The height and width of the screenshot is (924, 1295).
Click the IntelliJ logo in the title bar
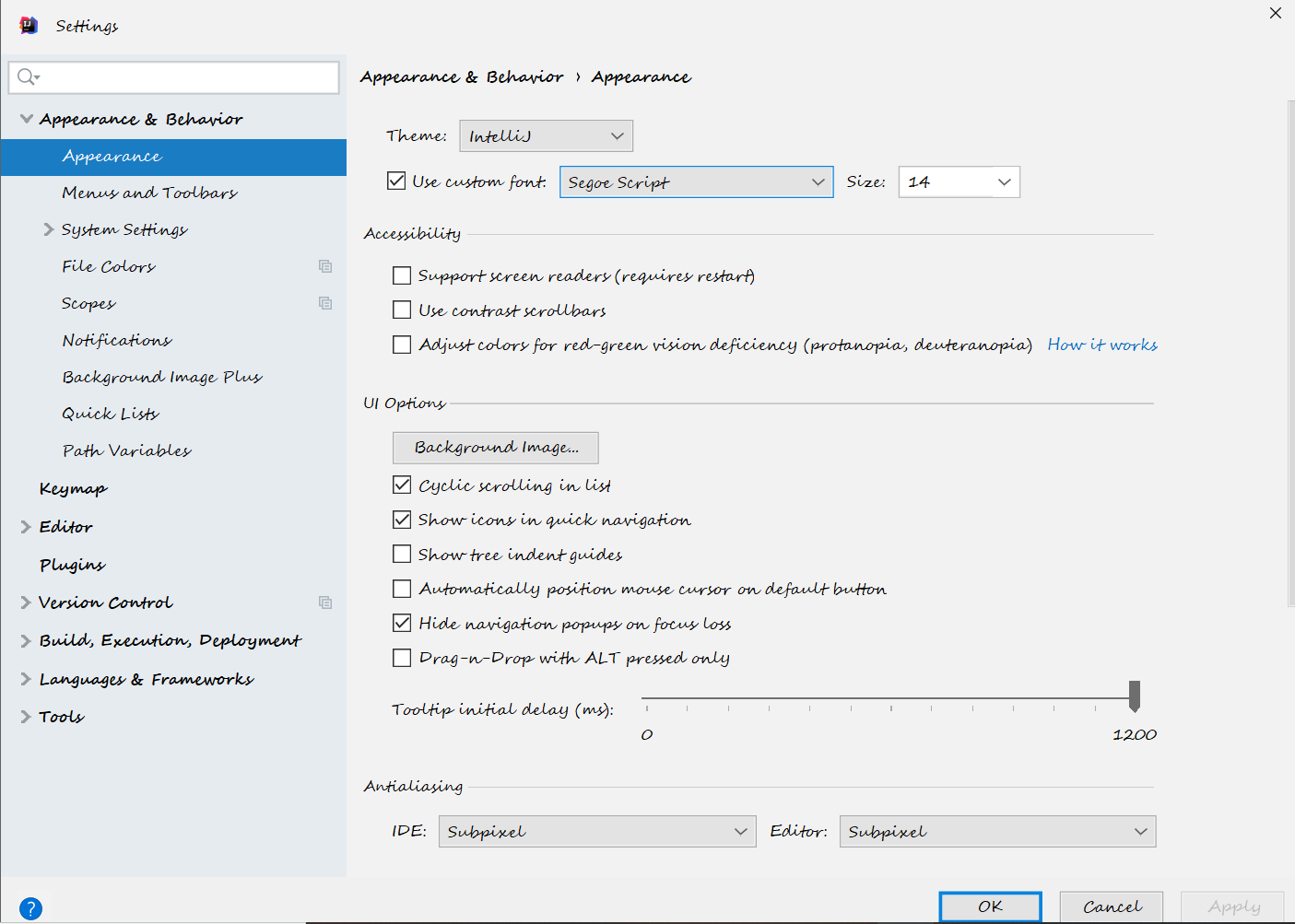coord(29,25)
